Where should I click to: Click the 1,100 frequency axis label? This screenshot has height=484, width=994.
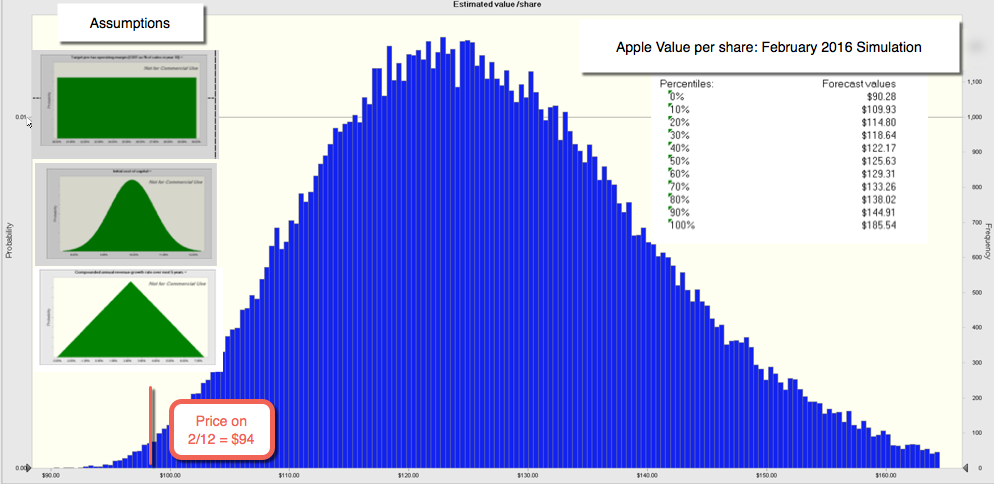tap(974, 82)
